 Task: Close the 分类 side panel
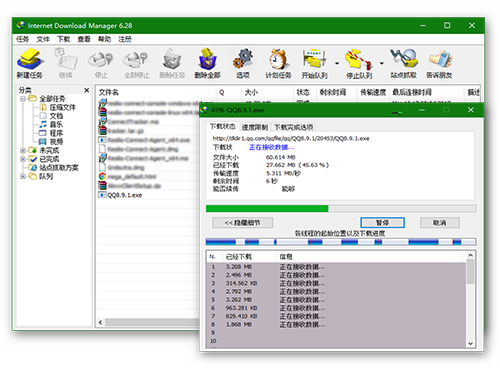pos(87,90)
